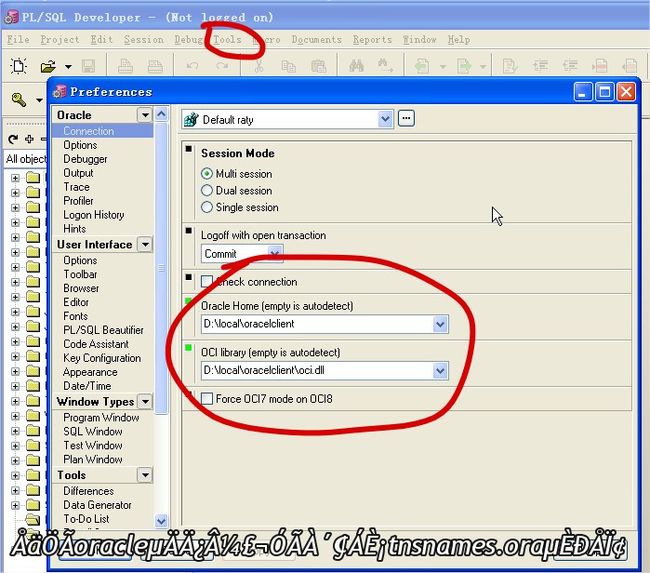Image resolution: width=650 pixels, height=573 pixels.
Task: Open SQL Window preferences
Action: click(x=93, y=431)
